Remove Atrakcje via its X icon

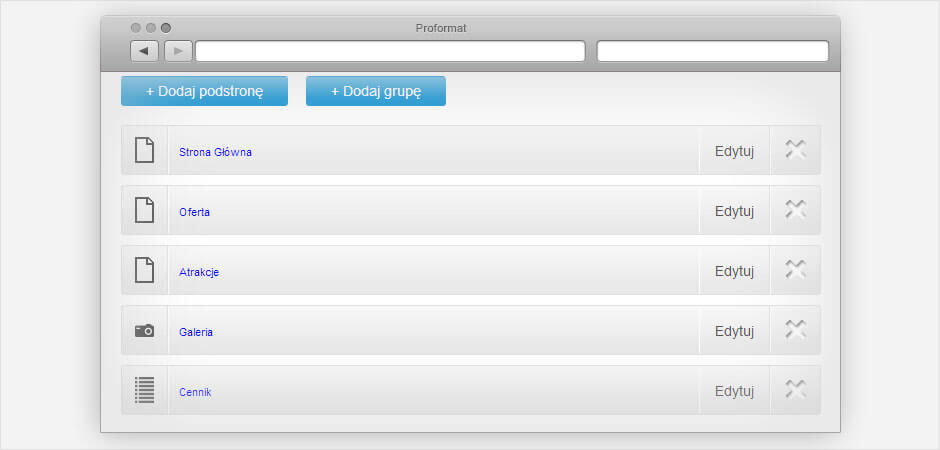(x=795, y=269)
